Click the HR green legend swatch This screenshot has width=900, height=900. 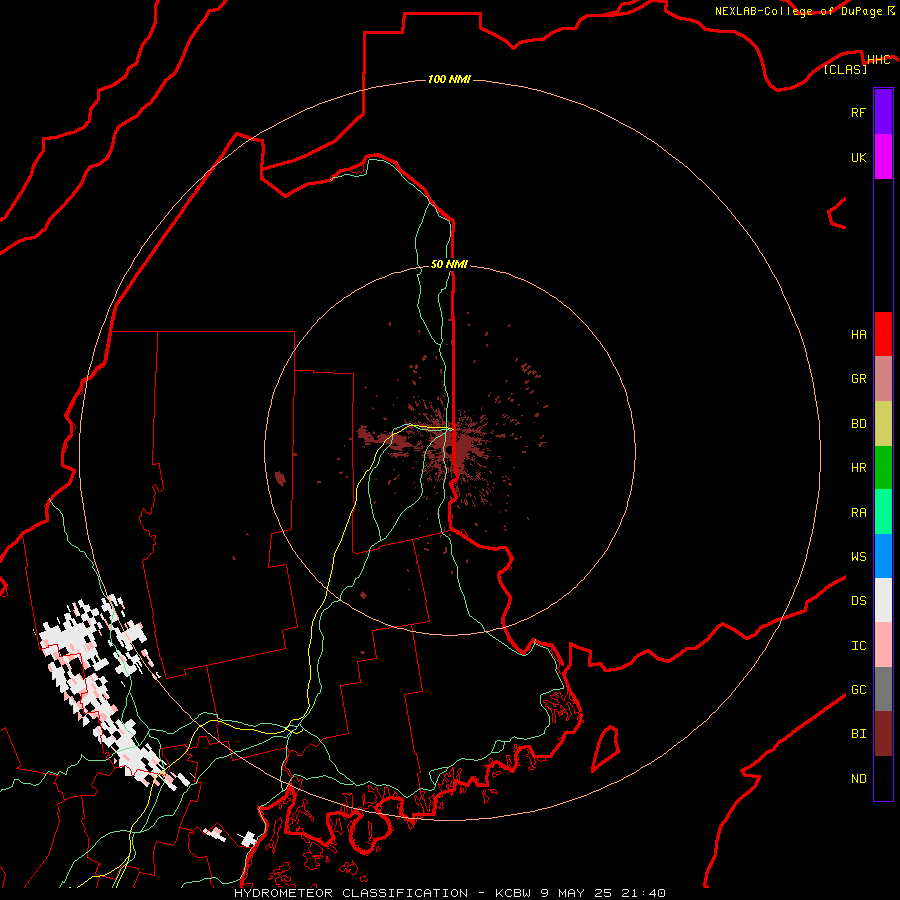[x=883, y=467]
